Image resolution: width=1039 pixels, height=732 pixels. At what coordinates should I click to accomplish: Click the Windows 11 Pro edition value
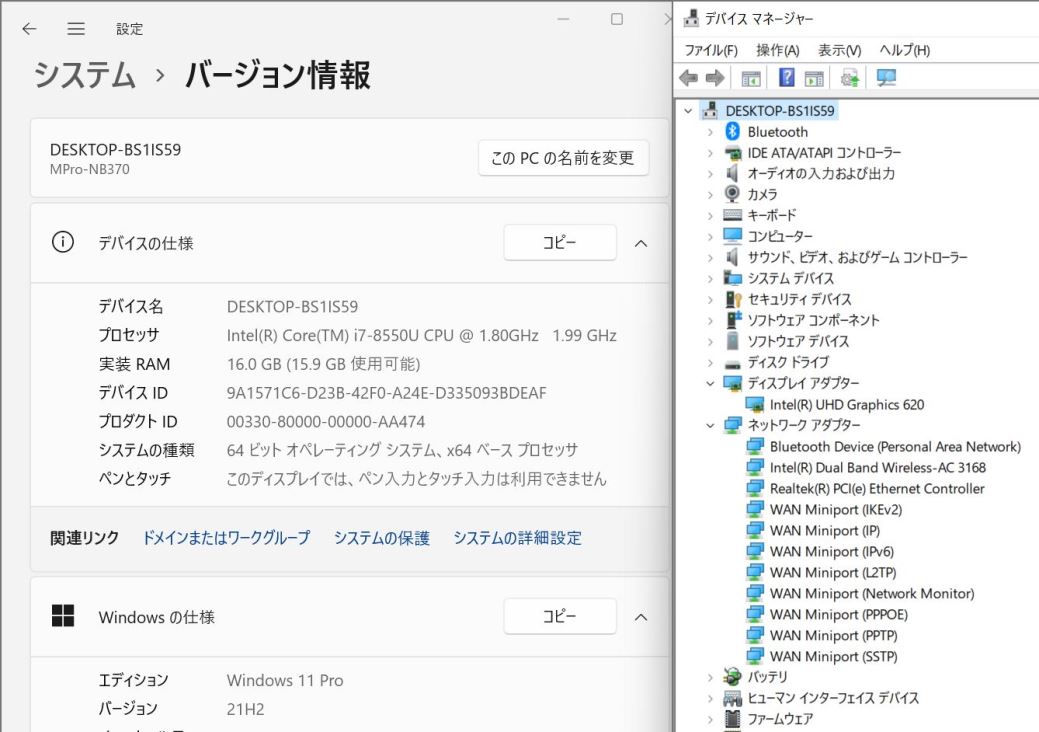tap(285, 680)
